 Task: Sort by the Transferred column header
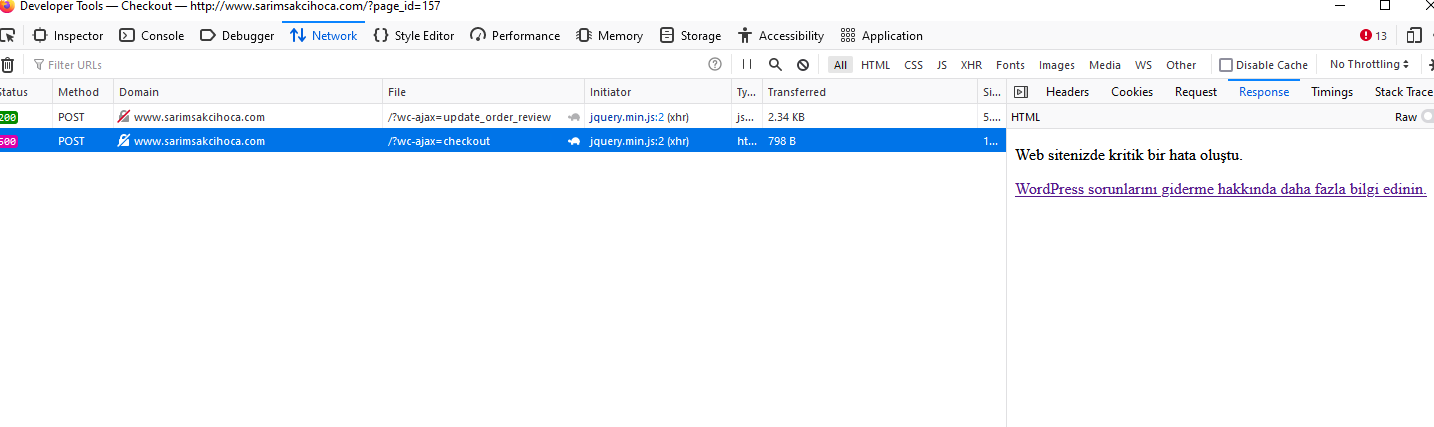coord(869,92)
